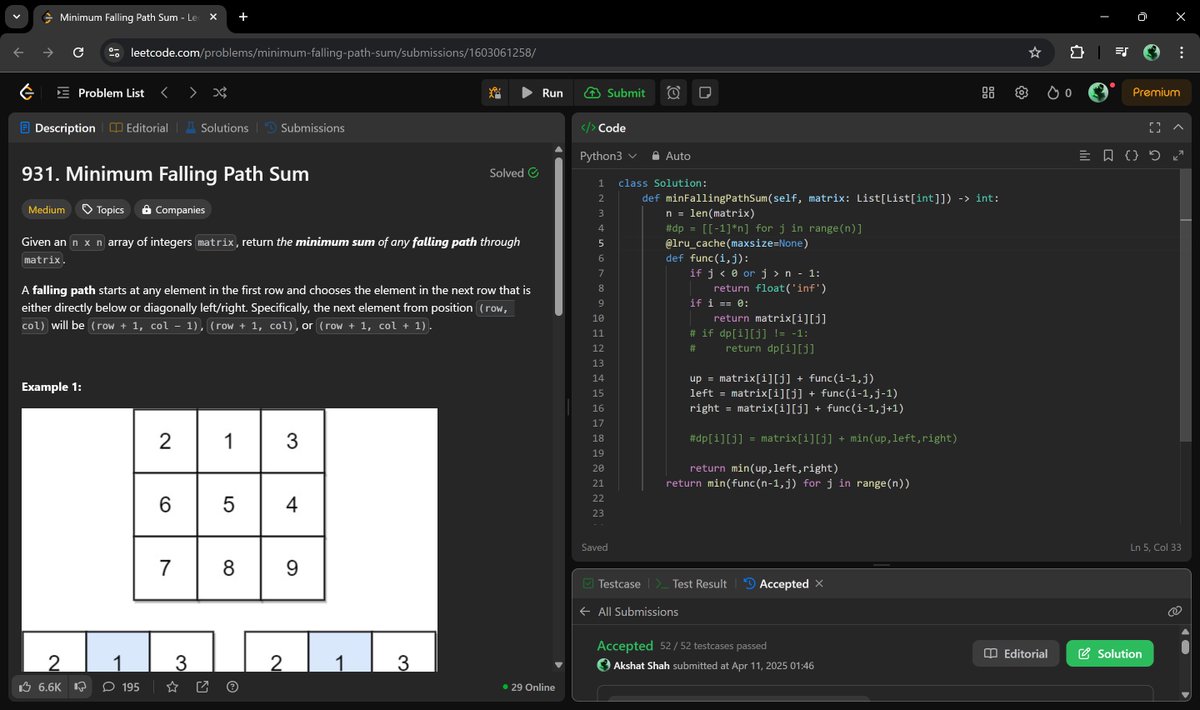Viewport: 1200px width, 710px height.
Task: Collapse the Code panel chevron
Action: (1179, 128)
